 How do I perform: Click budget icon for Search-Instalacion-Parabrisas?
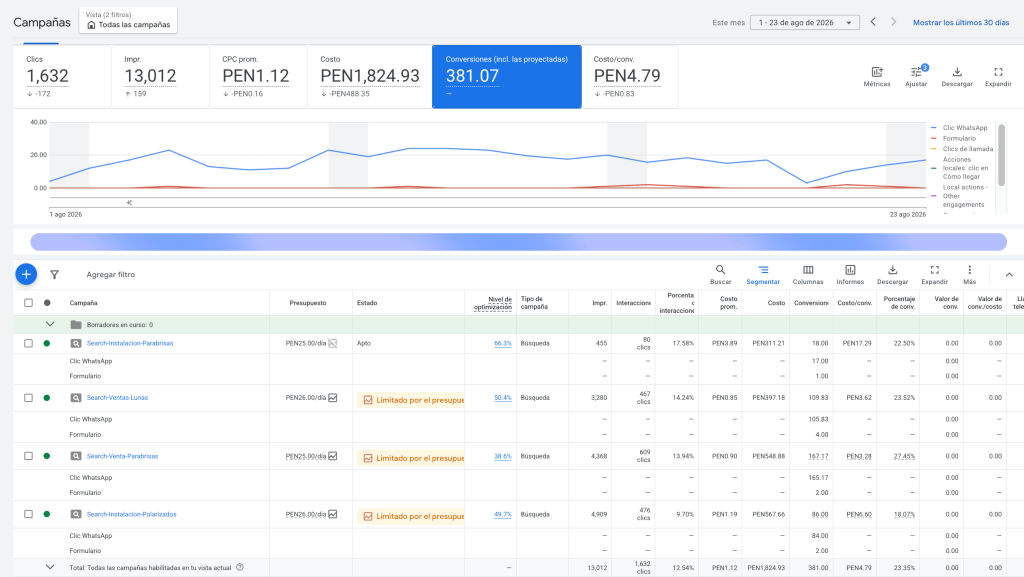(333, 343)
